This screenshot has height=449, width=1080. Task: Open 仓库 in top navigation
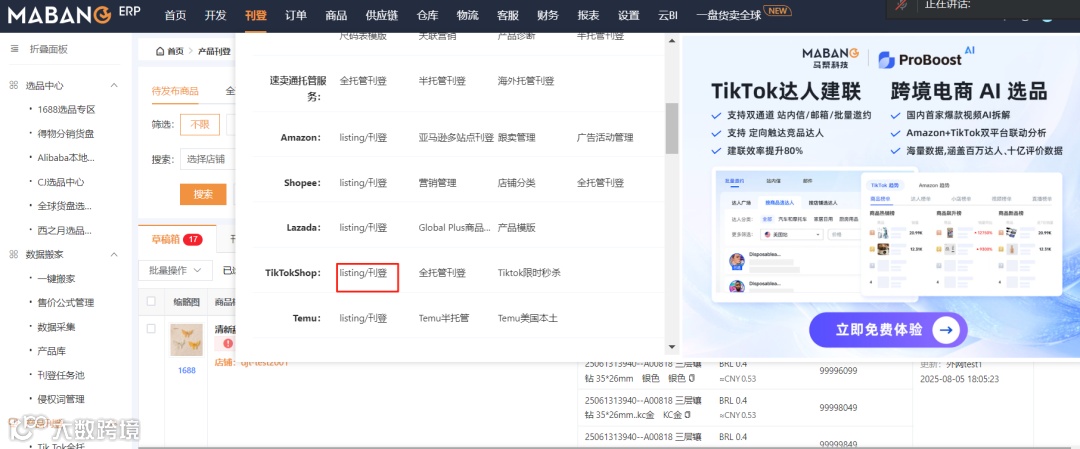428,15
